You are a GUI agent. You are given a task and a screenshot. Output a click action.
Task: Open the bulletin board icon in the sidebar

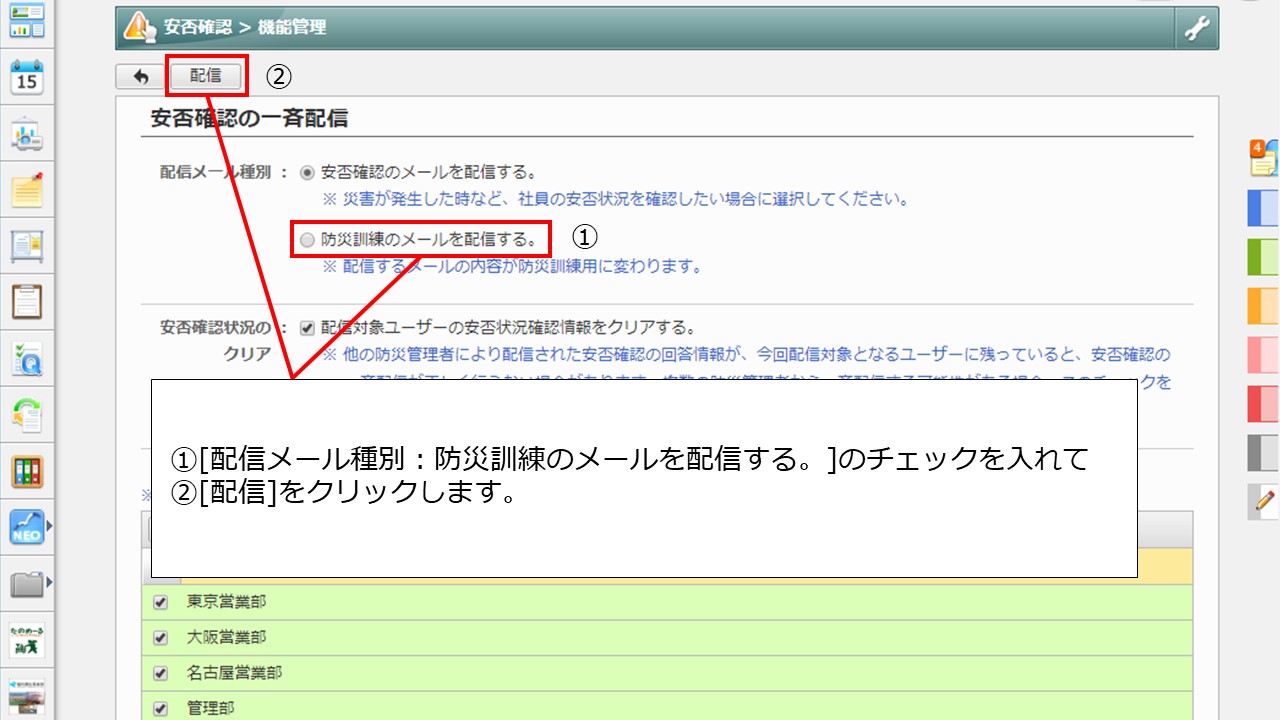tap(27, 246)
